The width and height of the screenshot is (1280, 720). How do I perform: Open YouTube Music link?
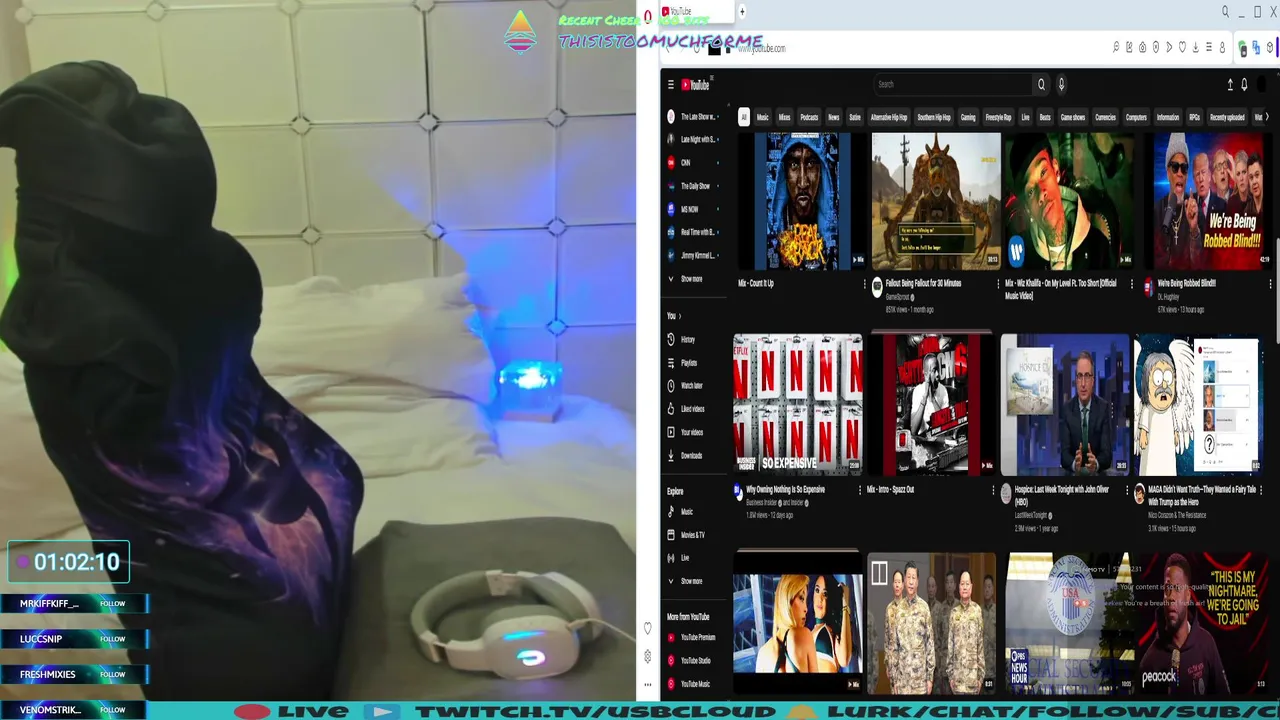tap(695, 684)
